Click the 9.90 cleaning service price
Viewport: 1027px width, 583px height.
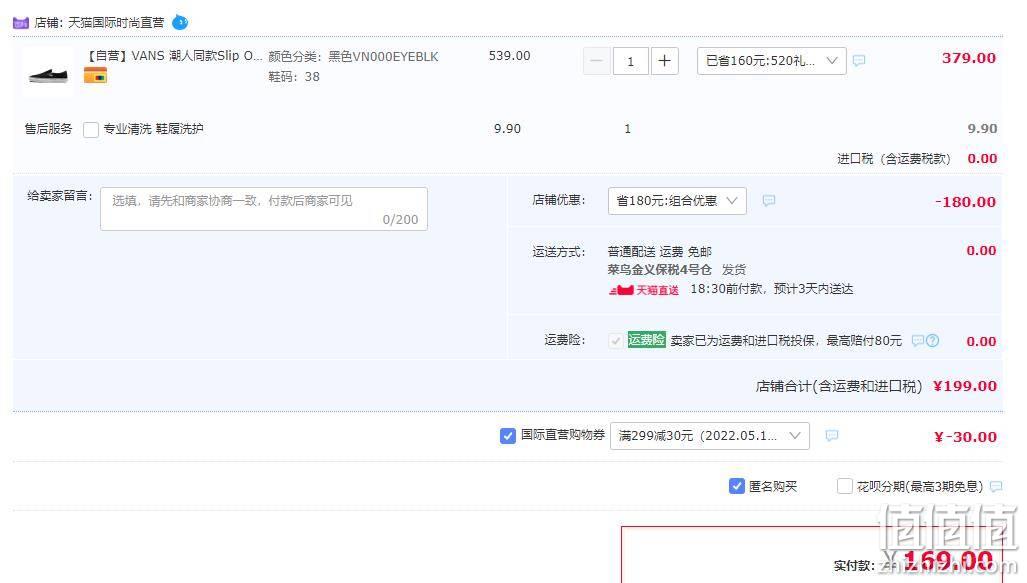508,129
